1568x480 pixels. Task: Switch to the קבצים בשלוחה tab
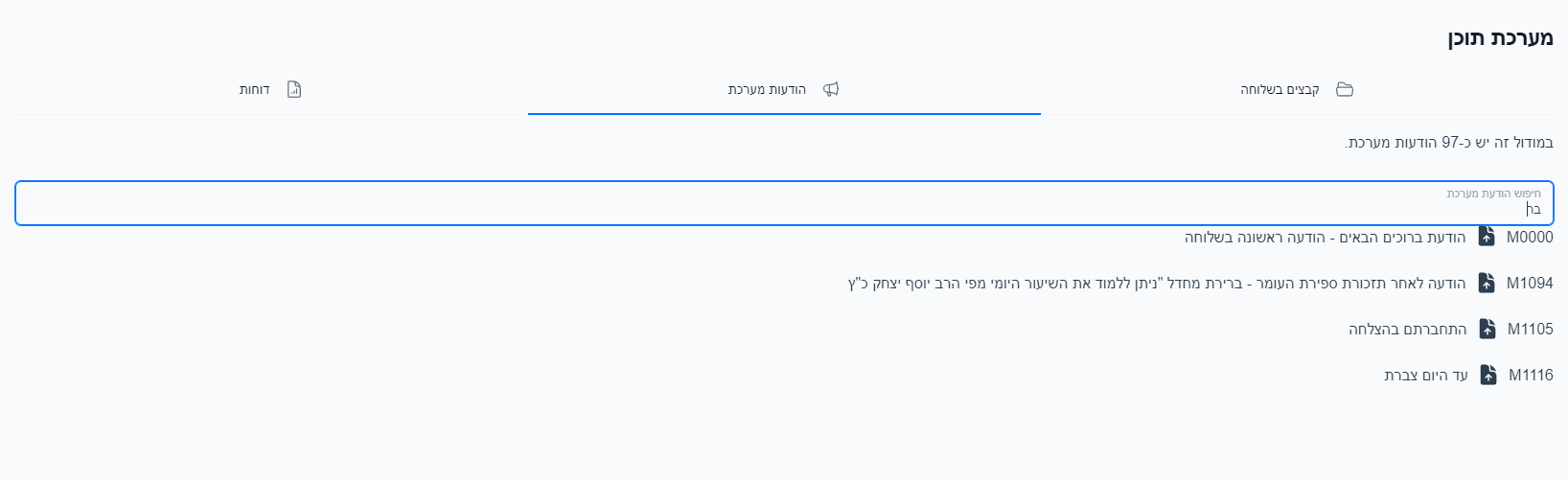coord(1280,90)
